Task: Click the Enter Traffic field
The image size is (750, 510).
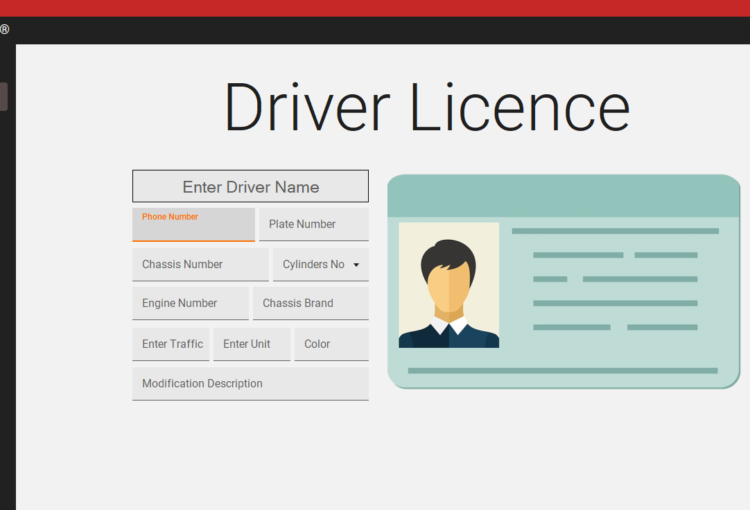Action: (171, 344)
